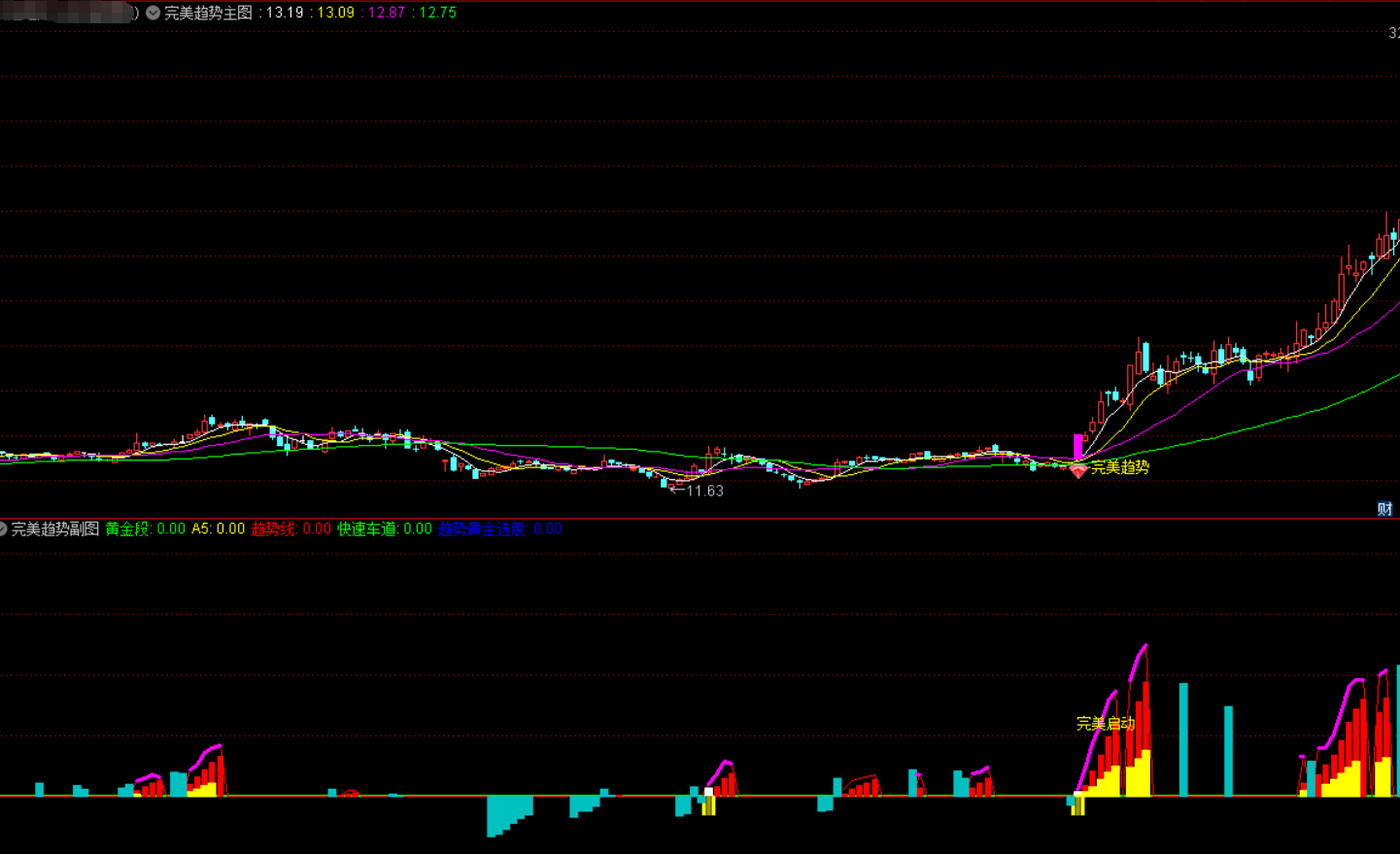Click the 完美启动 label in the sub chart
Viewport: 1400px width, 854px height.
coord(1106,724)
